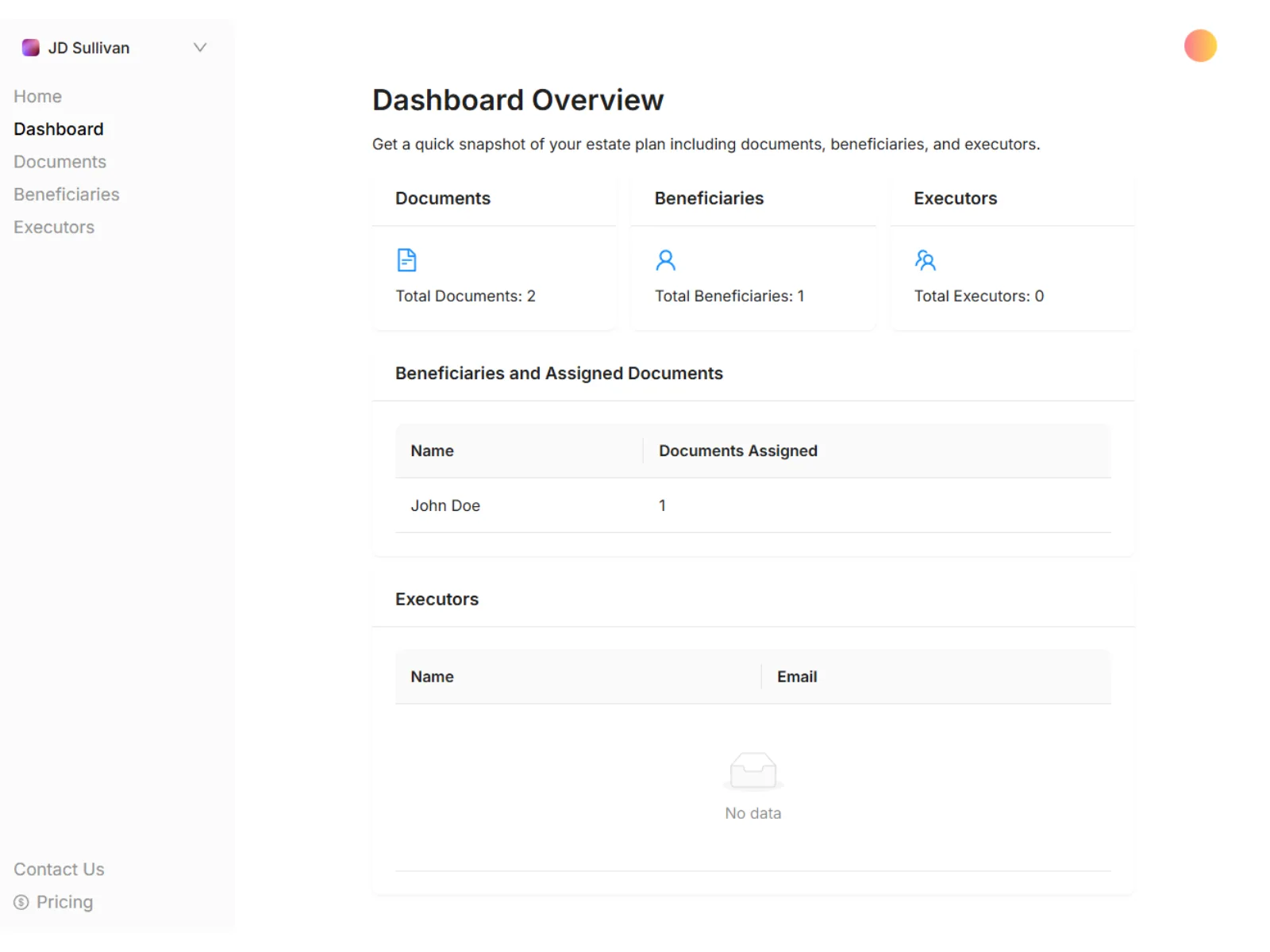Select the John Doe row name
This screenshot has height=952, width=1270.
[x=445, y=505]
